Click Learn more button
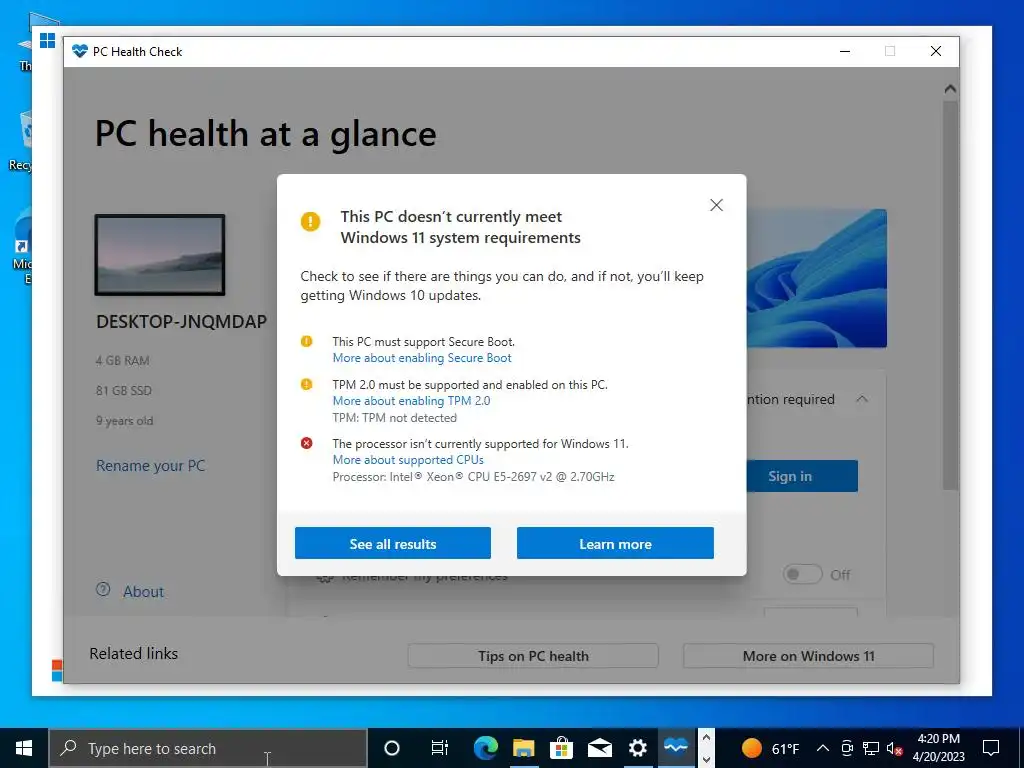 (x=615, y=543)
